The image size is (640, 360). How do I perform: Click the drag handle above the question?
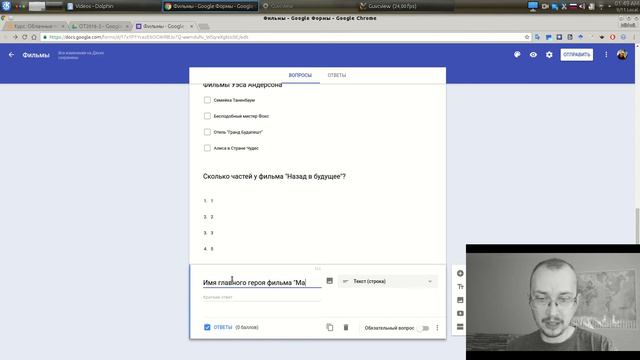coord(318,269)
